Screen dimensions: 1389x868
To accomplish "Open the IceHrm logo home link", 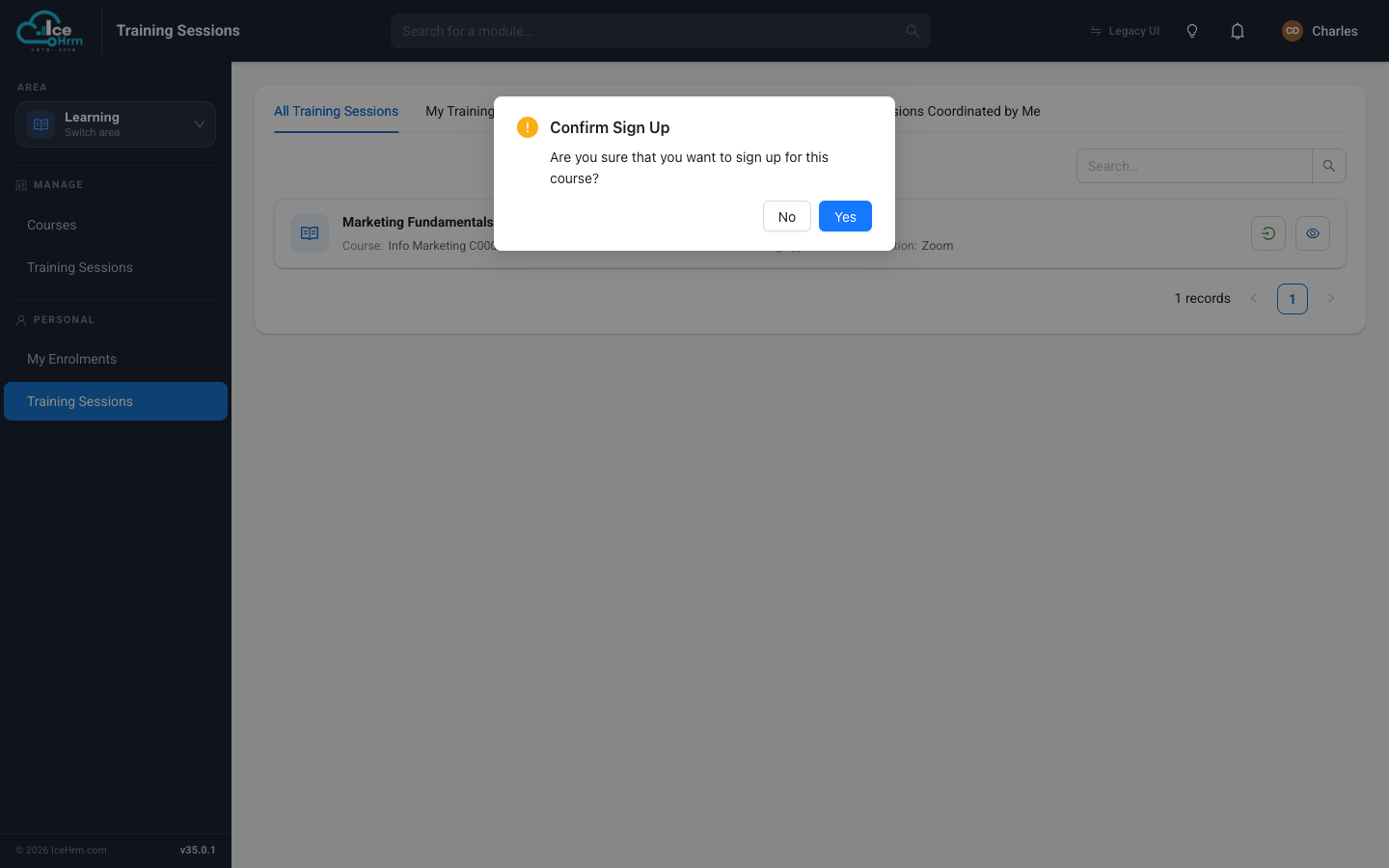I will pos(50,31).
